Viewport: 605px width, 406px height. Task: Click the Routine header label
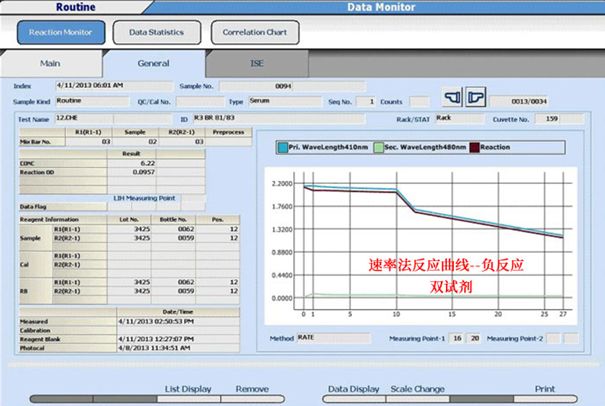76,7
